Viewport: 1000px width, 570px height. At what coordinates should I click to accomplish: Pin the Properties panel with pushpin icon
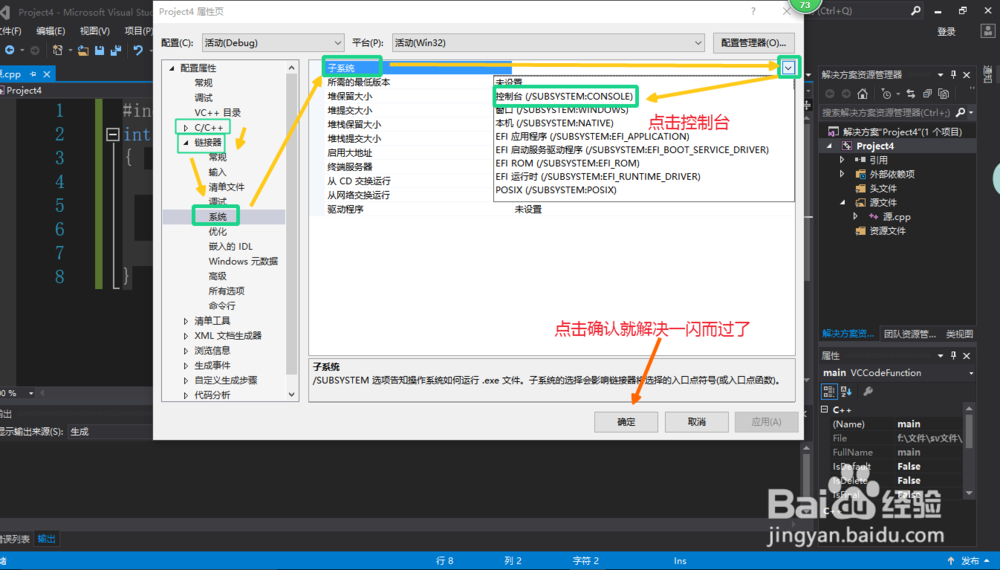pyautogui.click(x=953, y=356)
